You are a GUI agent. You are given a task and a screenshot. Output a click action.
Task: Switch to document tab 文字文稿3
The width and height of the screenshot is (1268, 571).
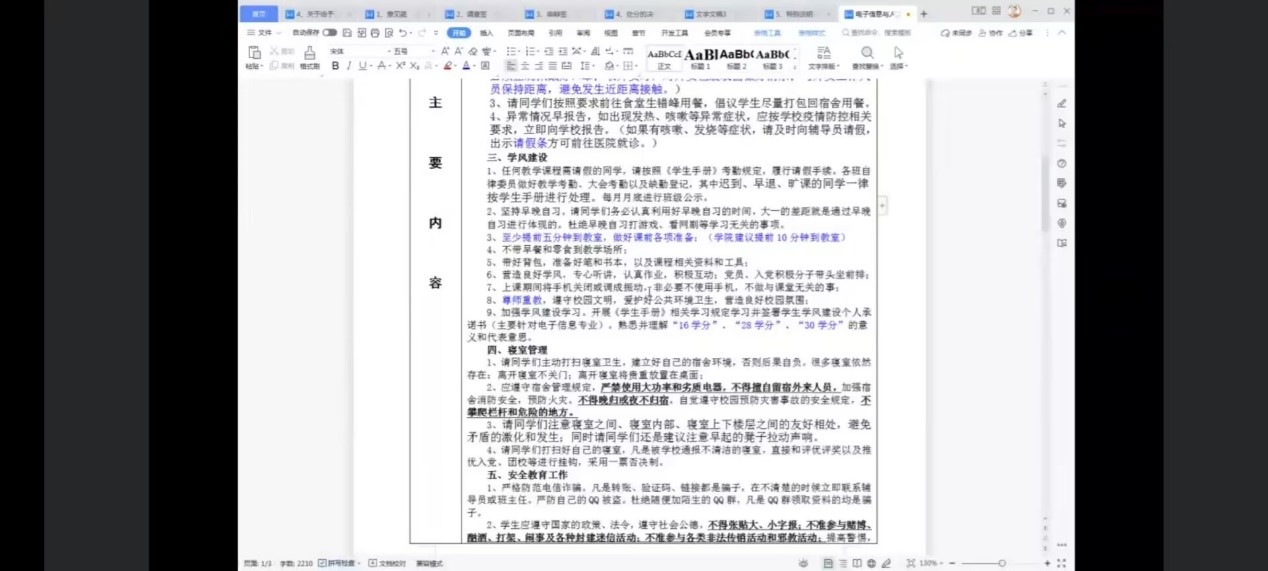(x=710, y=14)
